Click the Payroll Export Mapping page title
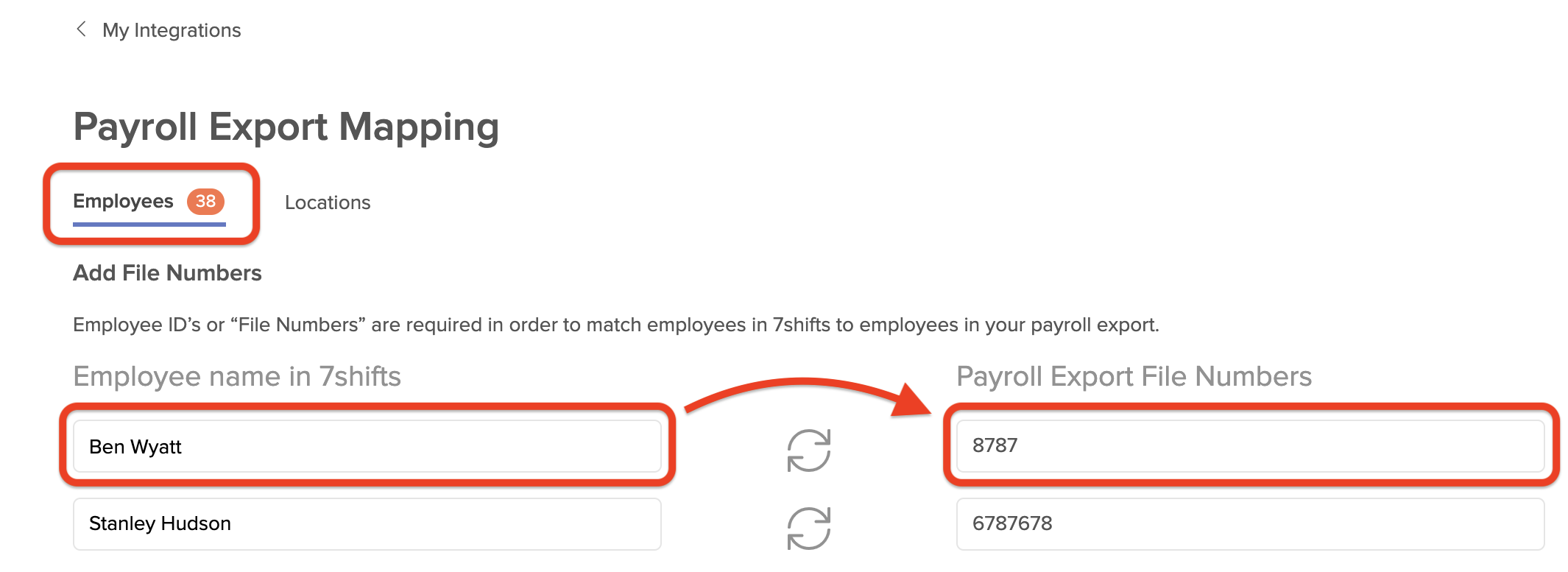Screen dimensions: 1568x572 point(286,127)
